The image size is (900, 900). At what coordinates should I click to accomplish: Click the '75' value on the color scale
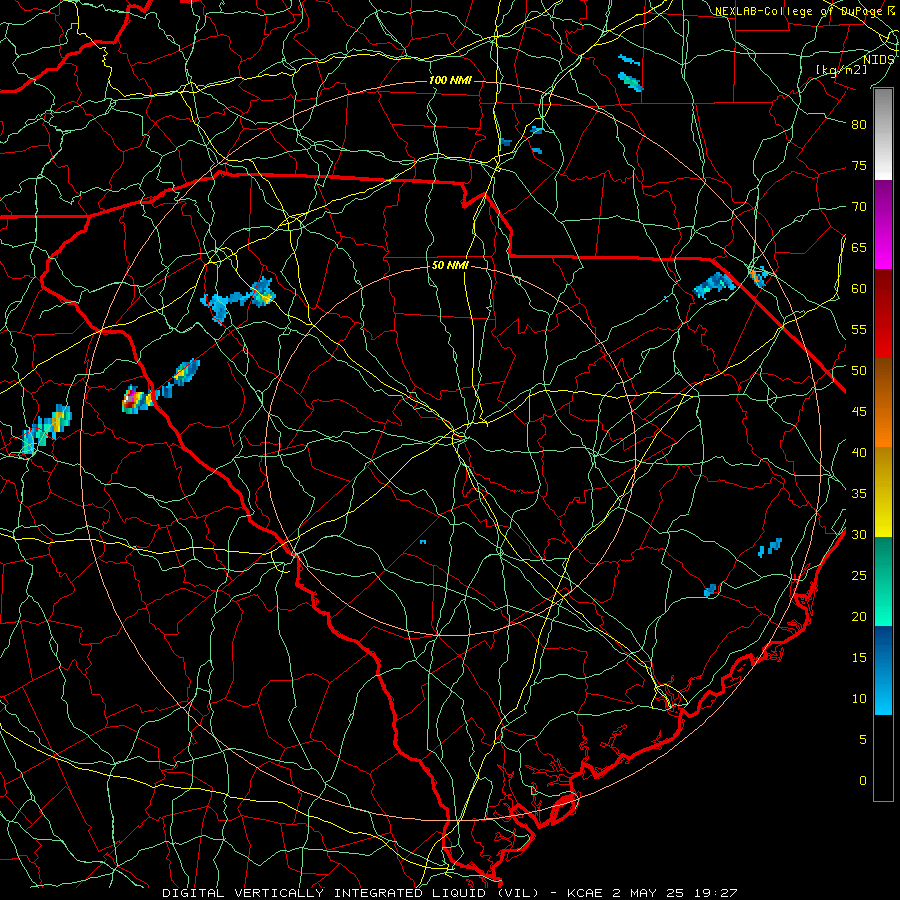(859, 165)
